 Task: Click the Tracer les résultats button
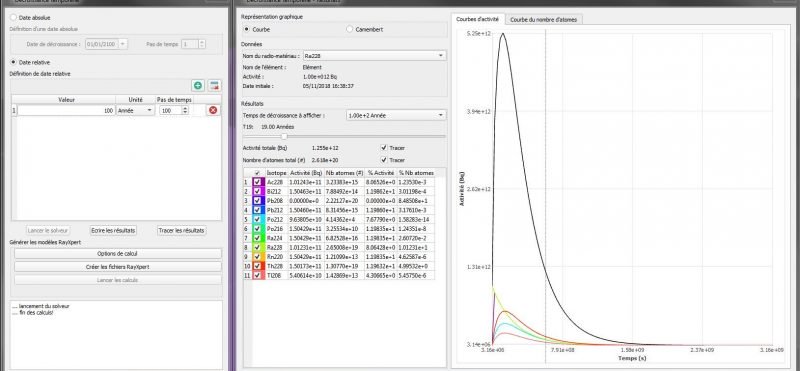182,231
